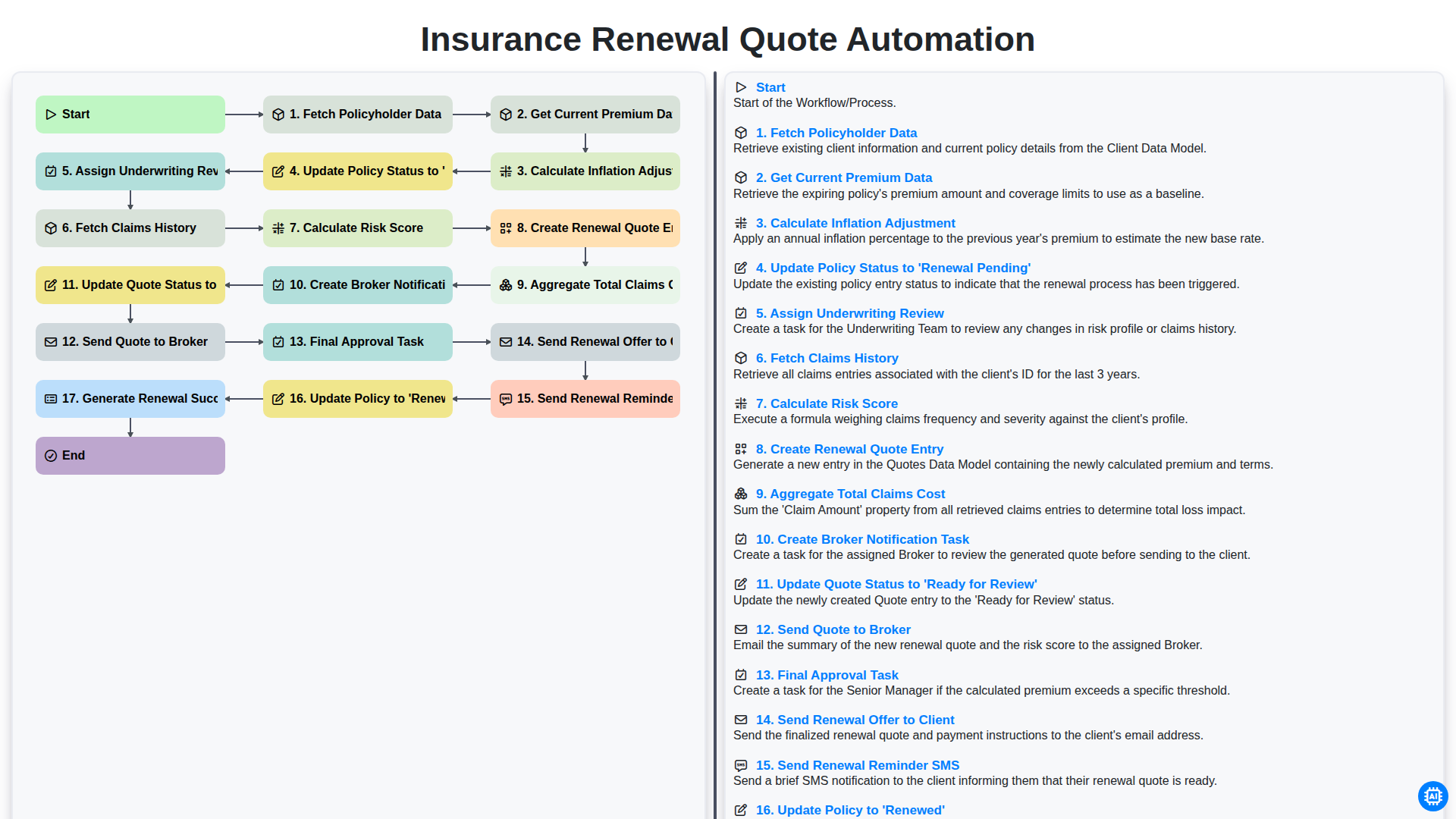1456x819 pixels.
Task: Select the green Start node in the diagram
Action: (130, 115)
